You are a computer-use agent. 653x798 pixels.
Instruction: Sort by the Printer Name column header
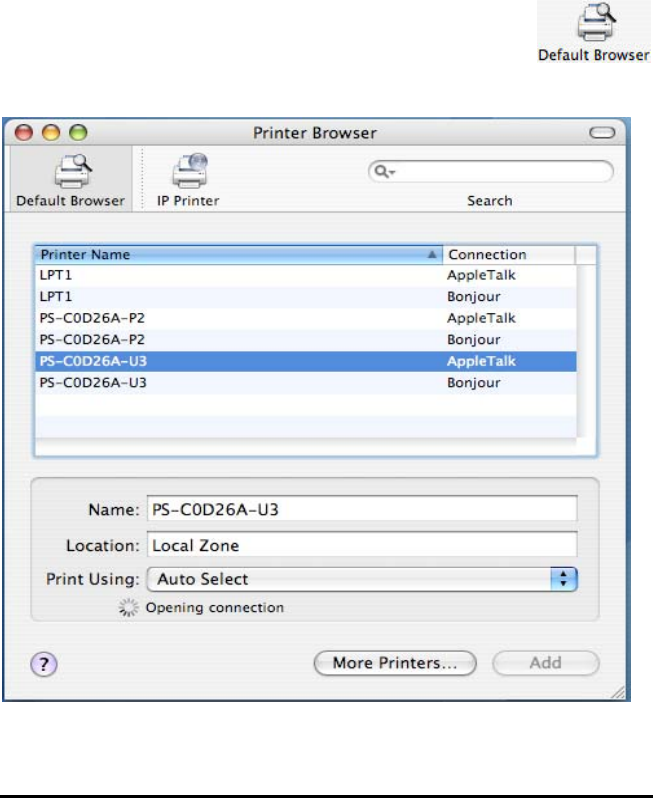tap(238, 254)
